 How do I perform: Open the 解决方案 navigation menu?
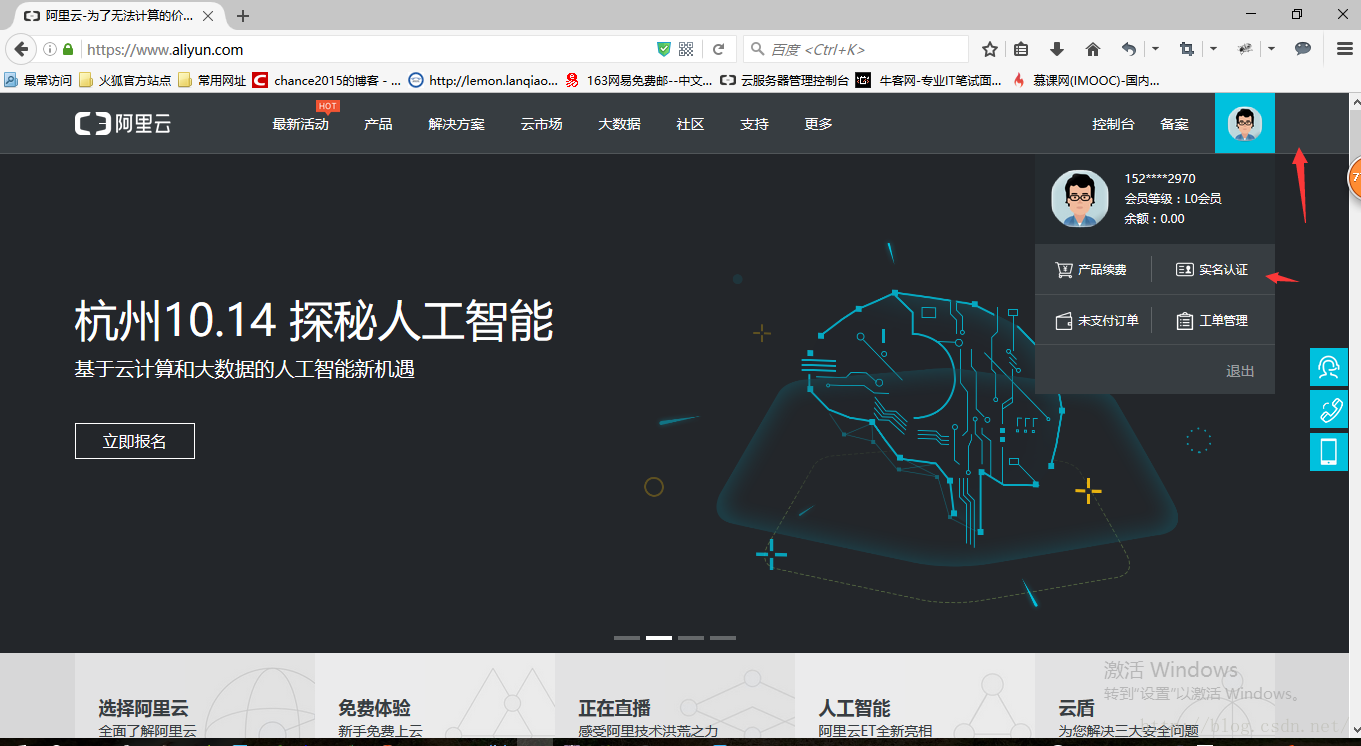[456, 124]
